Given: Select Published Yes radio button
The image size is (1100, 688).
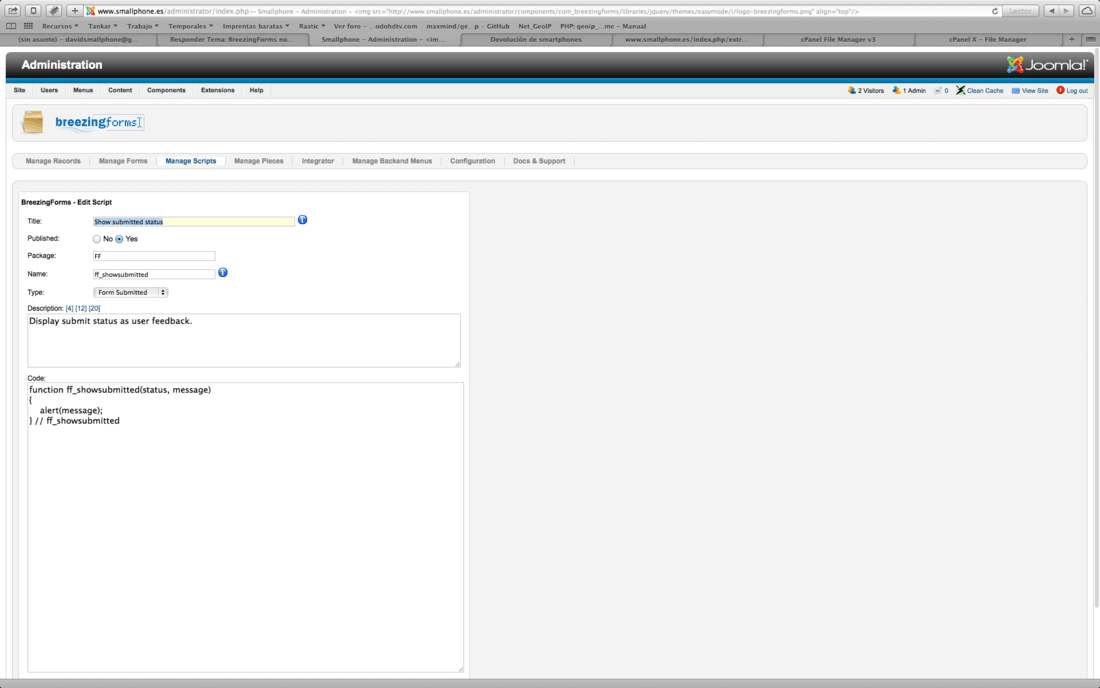Looking at the screenshot, I should (x=119, y=239).
